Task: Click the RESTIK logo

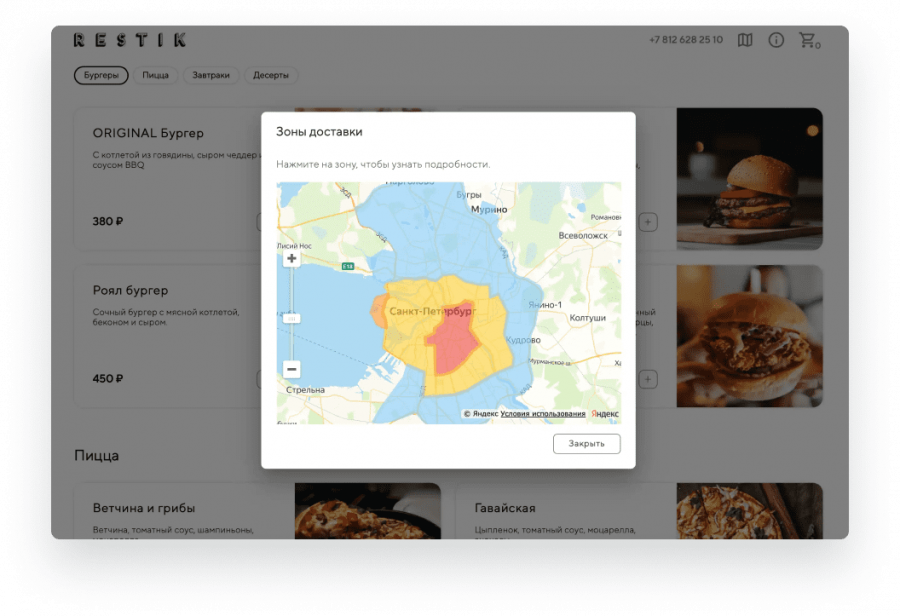Action: coord(130,40)
